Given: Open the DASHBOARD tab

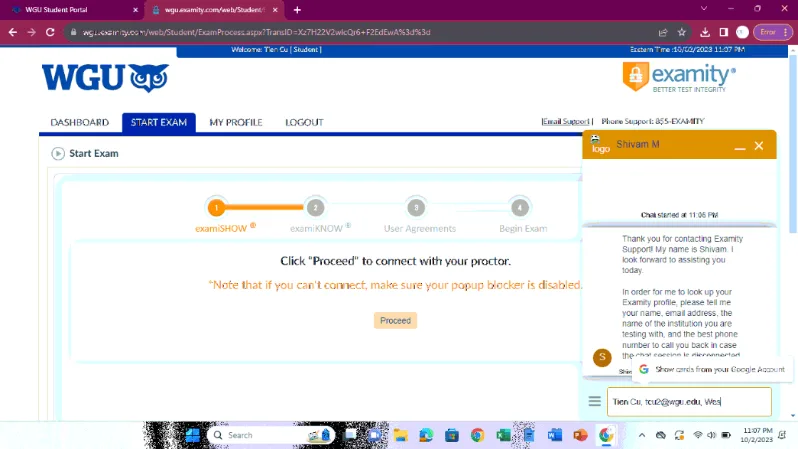Looking at the screenshot, I should click(x=79, y=123).
